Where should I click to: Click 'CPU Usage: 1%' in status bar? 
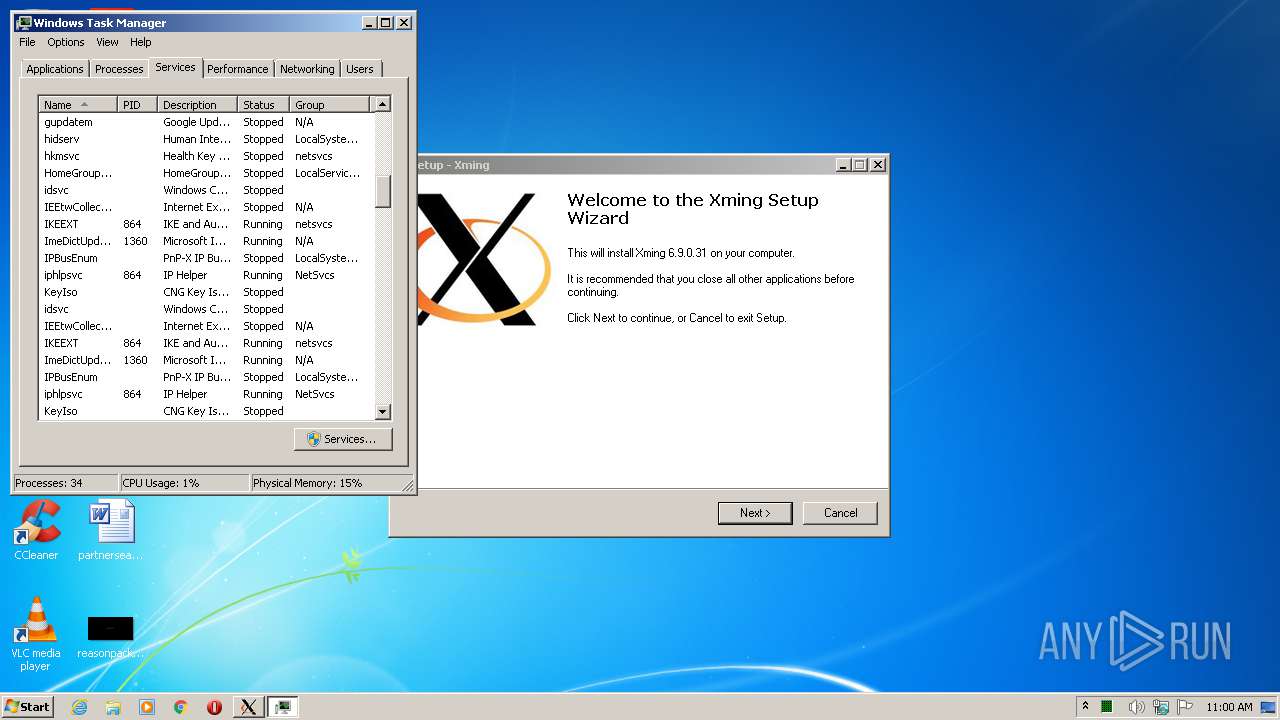(184, 483)
